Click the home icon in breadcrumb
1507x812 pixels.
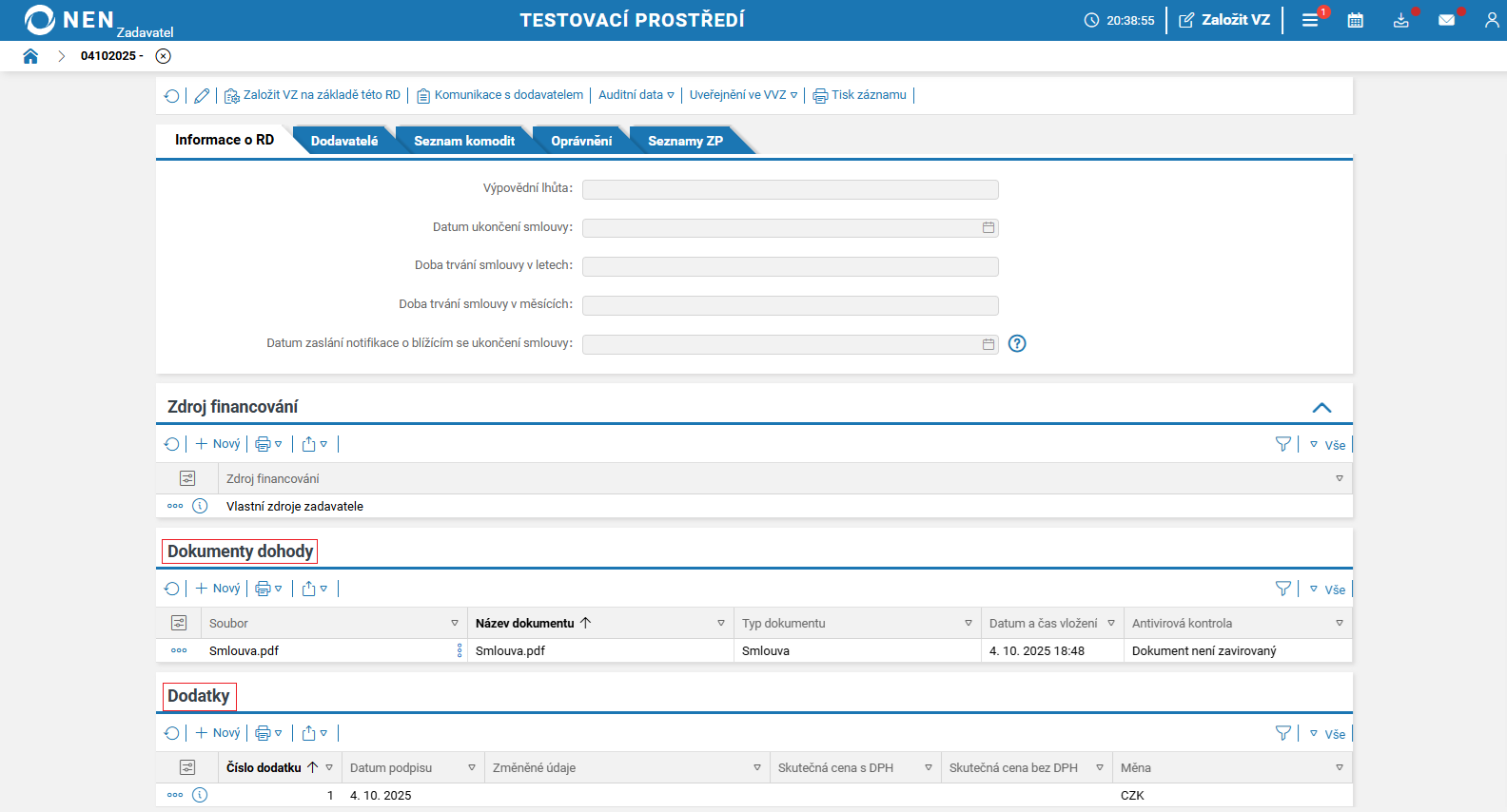30,56
